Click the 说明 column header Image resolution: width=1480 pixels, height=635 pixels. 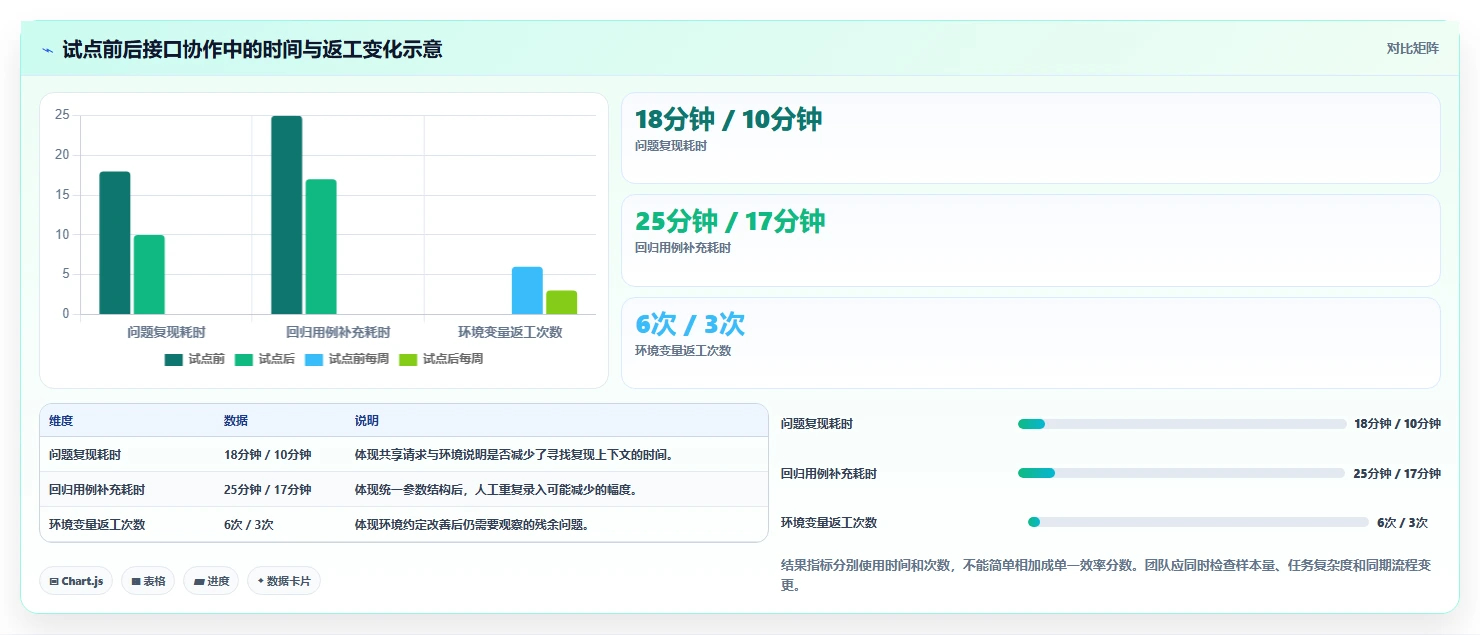(367, 421)
